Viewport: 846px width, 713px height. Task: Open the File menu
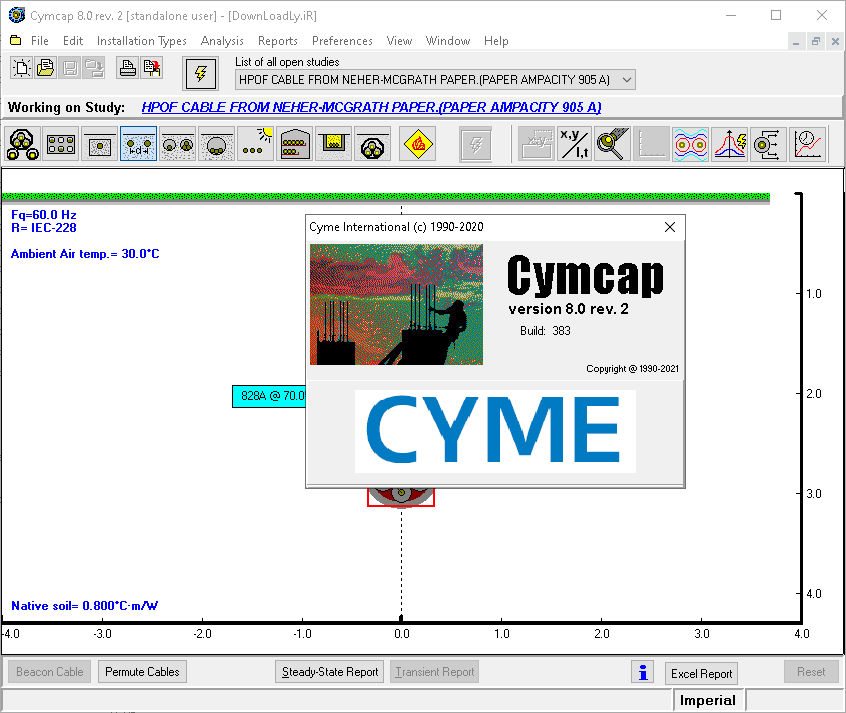[39, 41]
